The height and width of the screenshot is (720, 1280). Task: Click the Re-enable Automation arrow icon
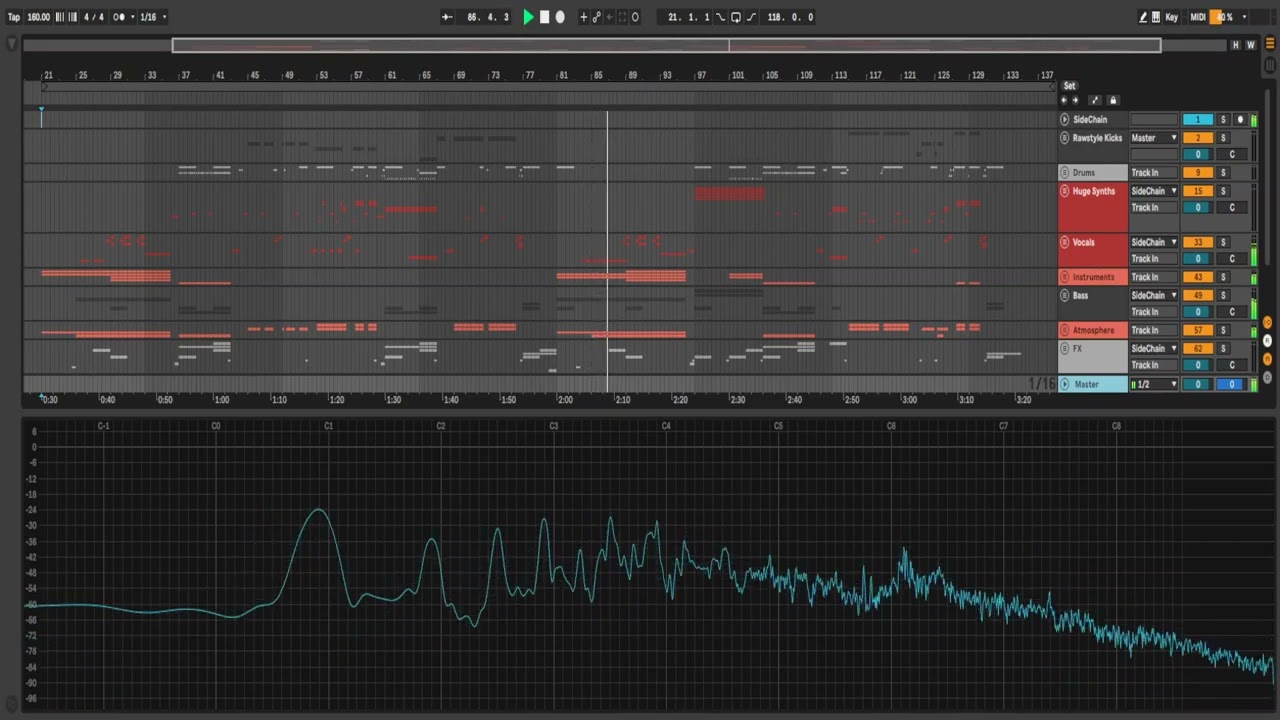coord(610,17)
